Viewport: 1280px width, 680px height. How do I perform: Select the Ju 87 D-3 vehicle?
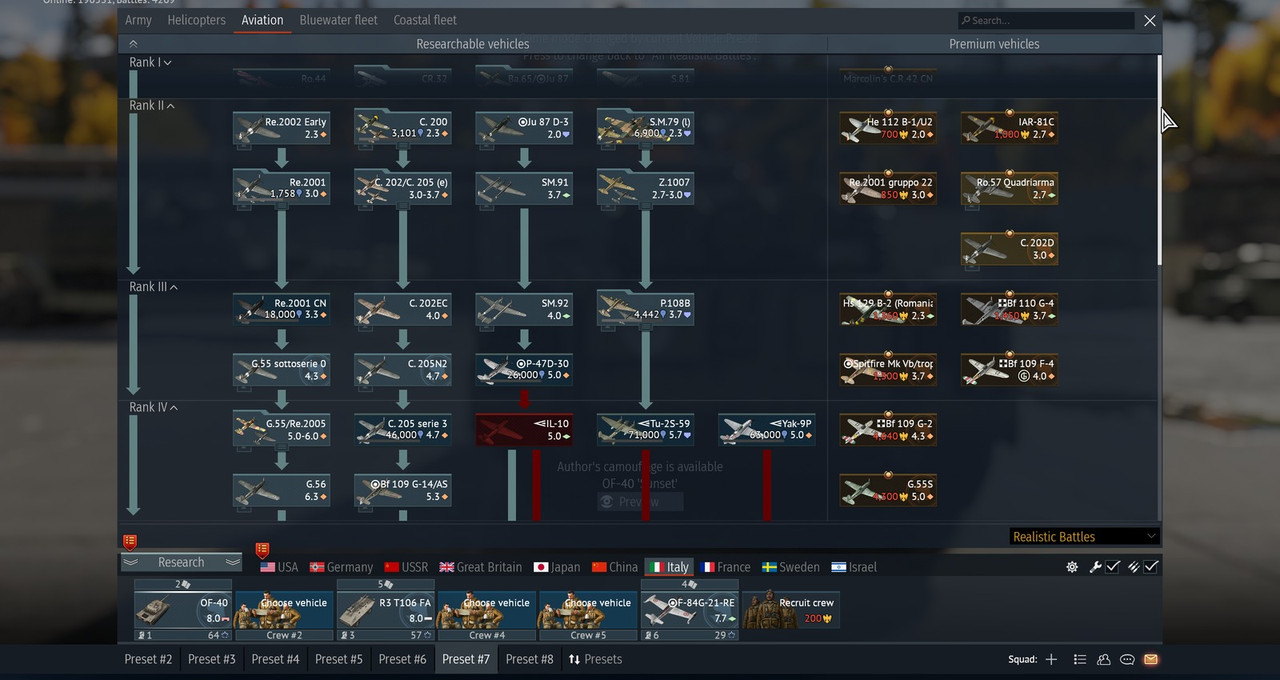click(524, 128)
